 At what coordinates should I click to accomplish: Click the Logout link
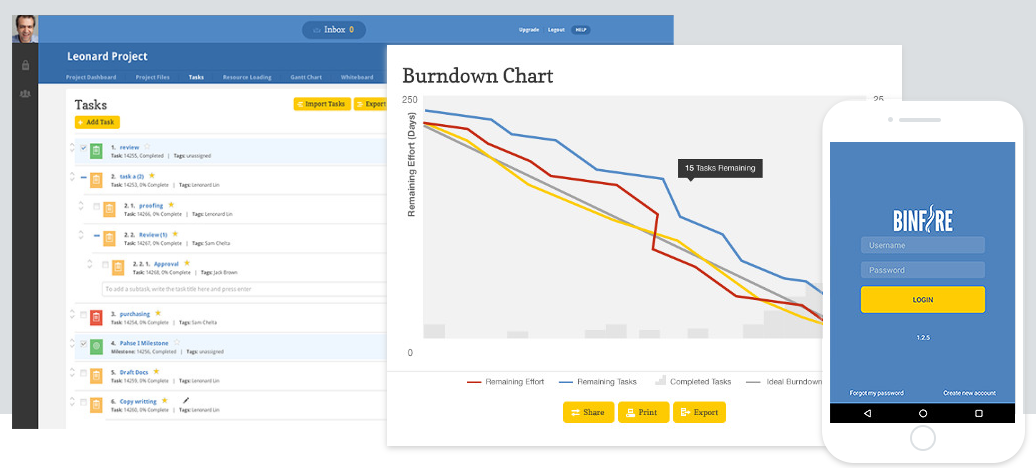click(556, 30)
